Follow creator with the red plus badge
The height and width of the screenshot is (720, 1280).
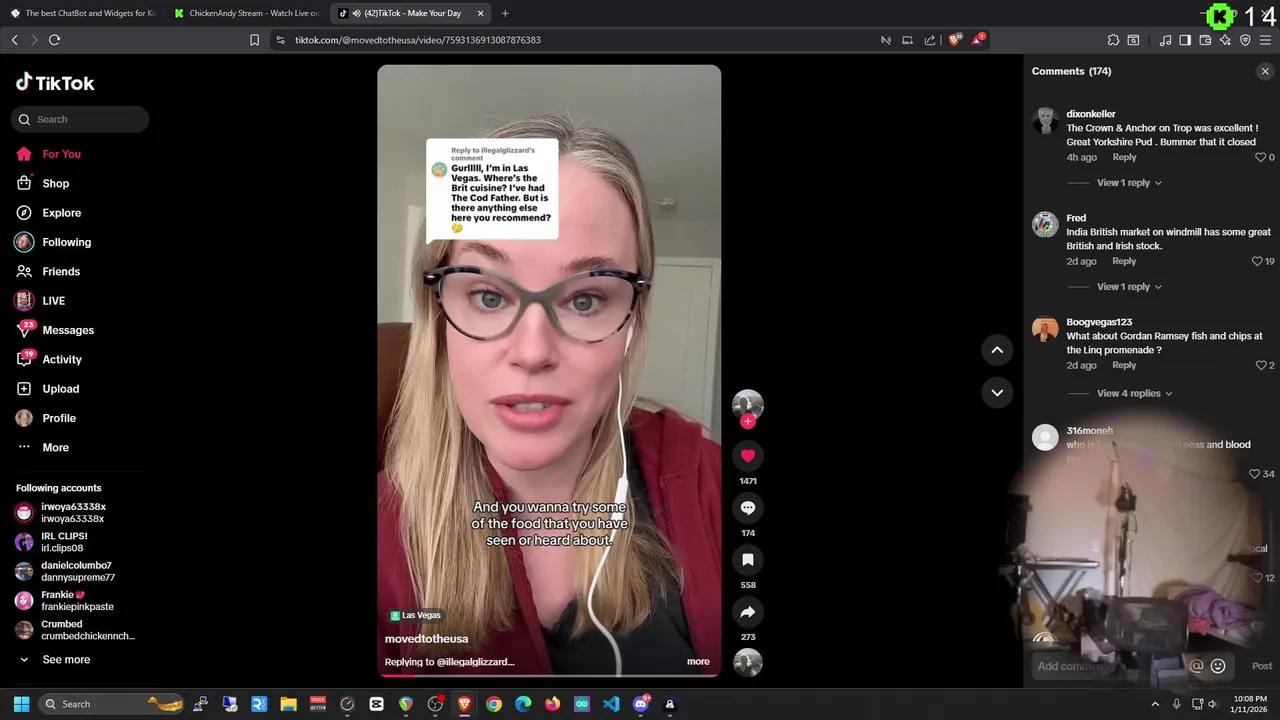747,421
